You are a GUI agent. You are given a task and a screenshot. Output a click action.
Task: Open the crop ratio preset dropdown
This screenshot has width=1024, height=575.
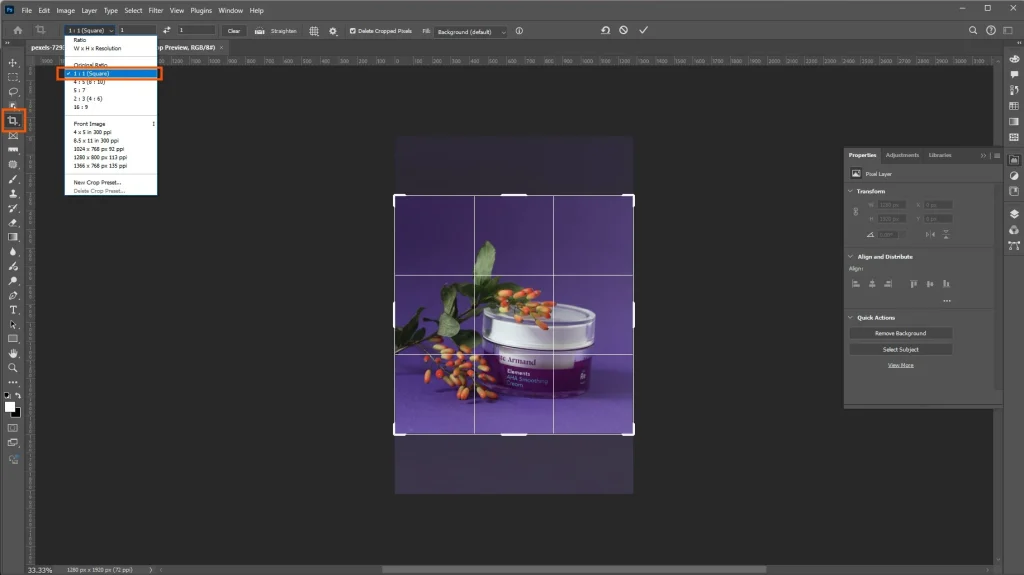[x=90, y=30]
